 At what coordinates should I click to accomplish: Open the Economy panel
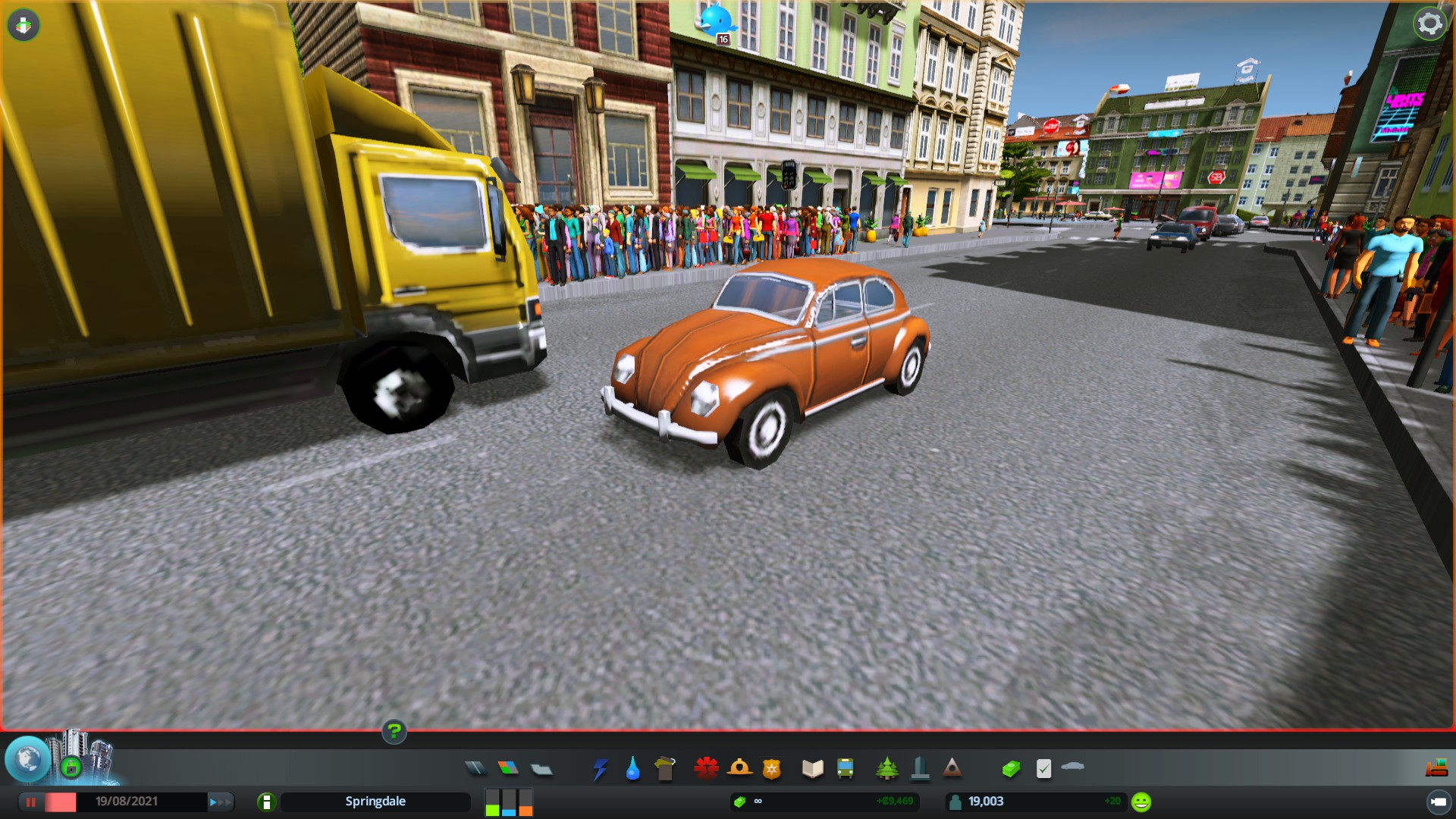point(1011,769)
